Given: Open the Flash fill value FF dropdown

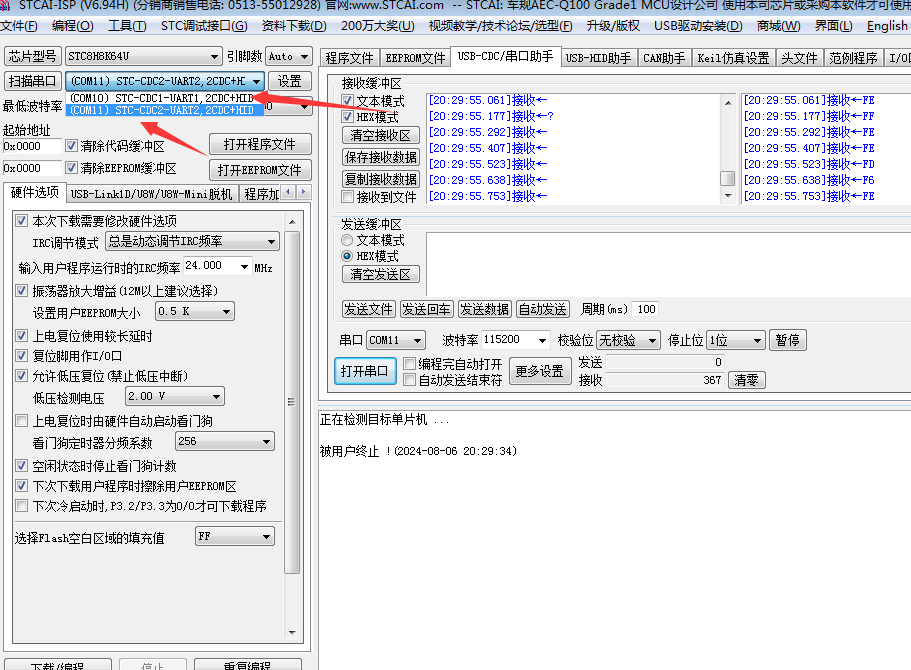Looking at the screenshot, I should tap(235, 536).
